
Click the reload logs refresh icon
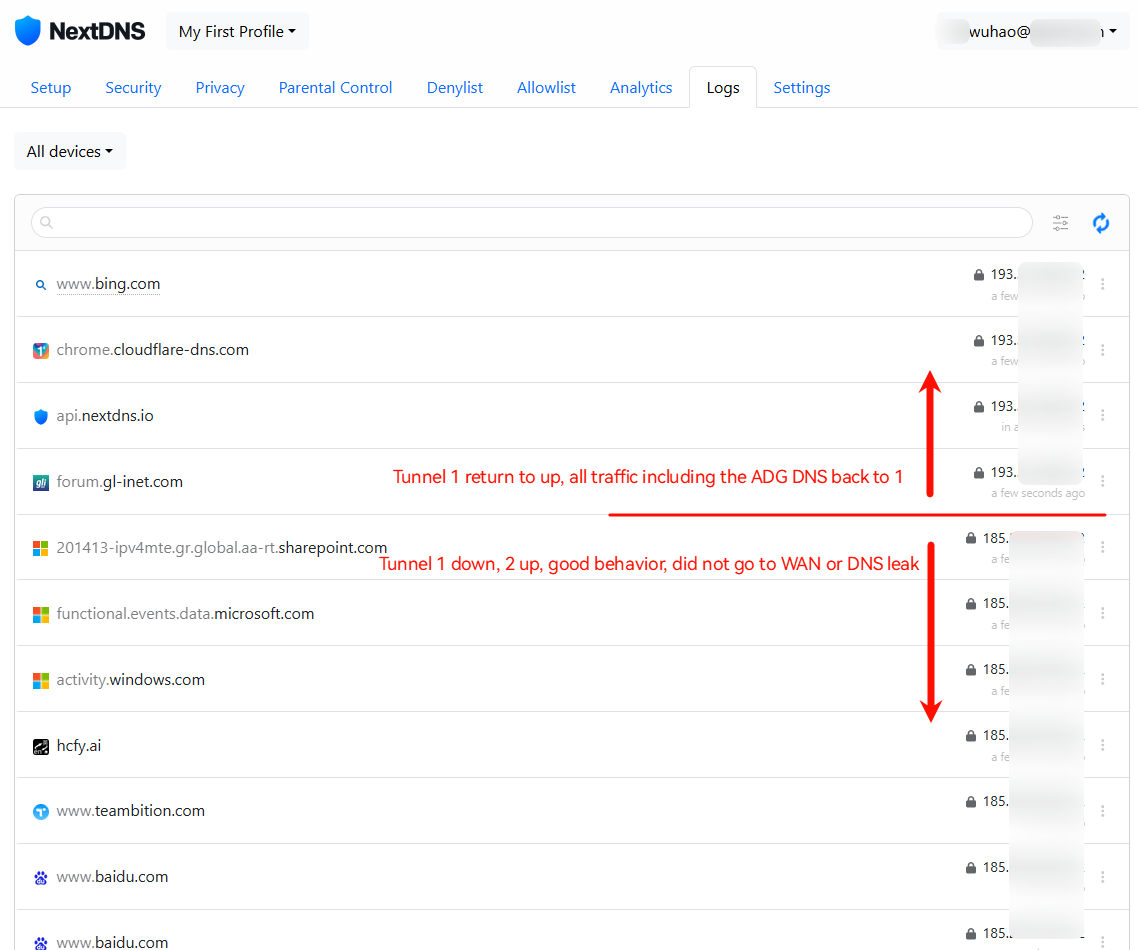(x=1101, y=223)
